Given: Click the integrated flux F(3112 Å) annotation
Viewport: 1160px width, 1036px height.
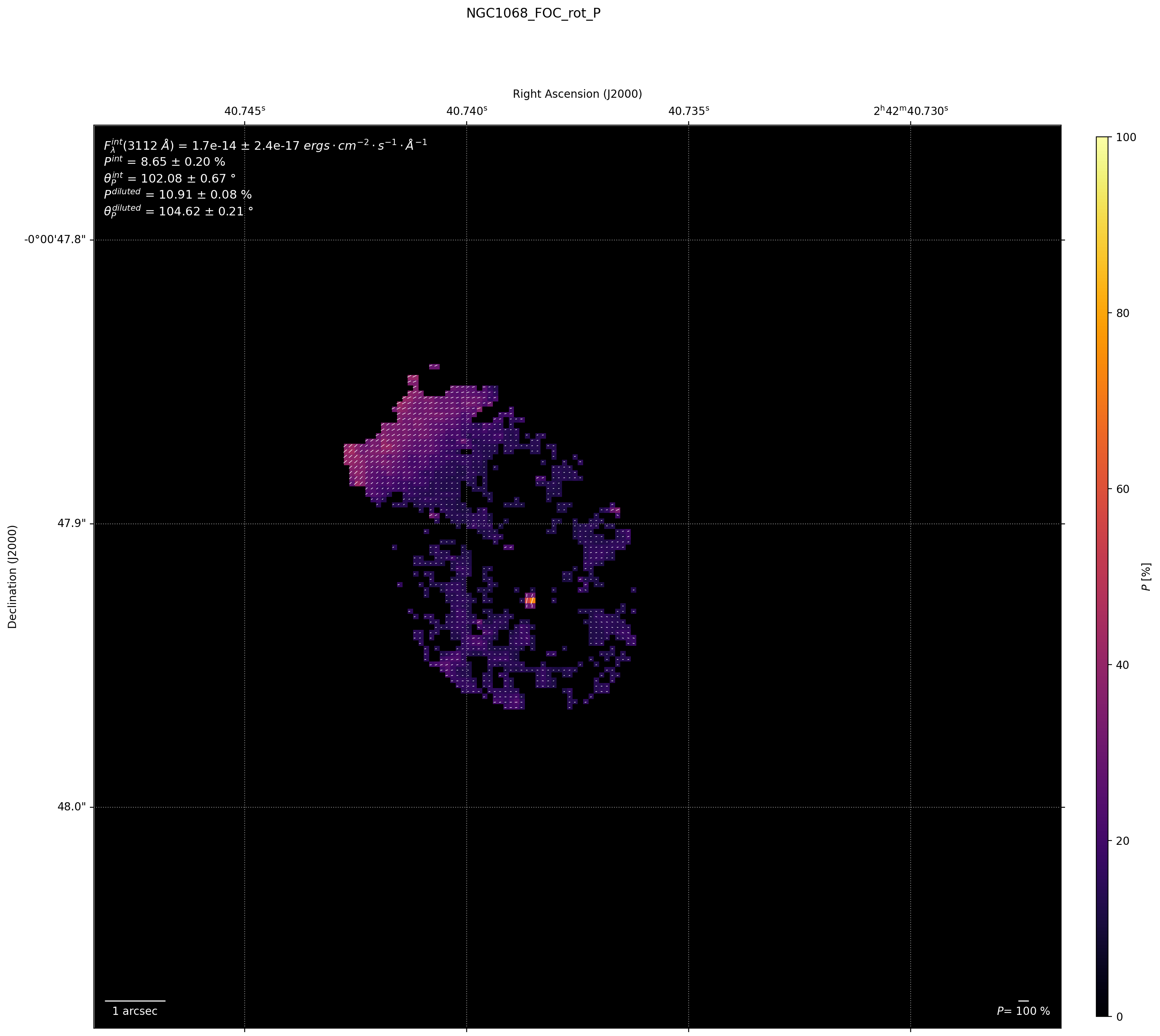Looking at the screenshot, I should (x=265, y=145).
